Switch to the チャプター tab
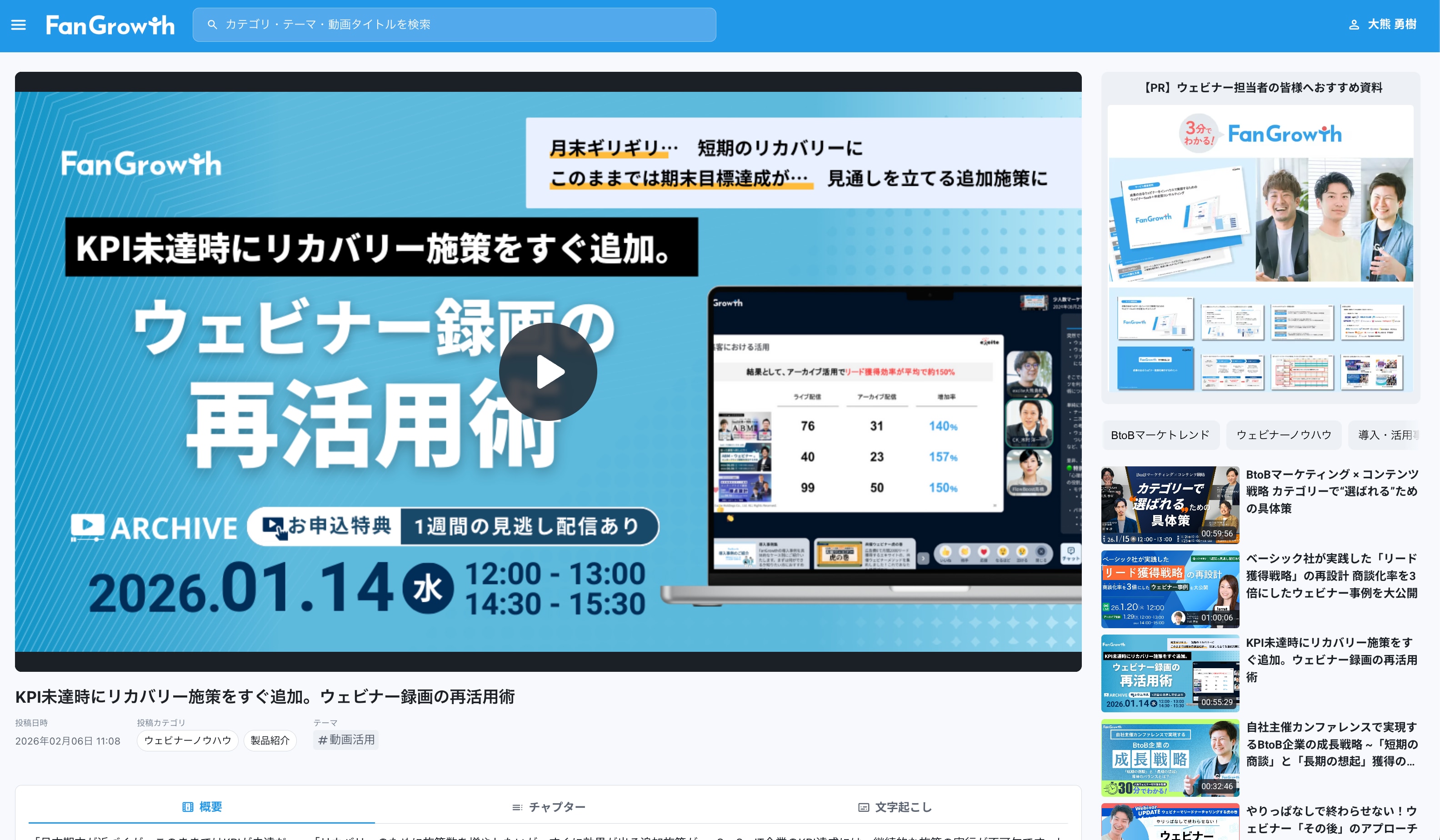Viewport: 1440px width, 840px height. (x=556, y=807)
